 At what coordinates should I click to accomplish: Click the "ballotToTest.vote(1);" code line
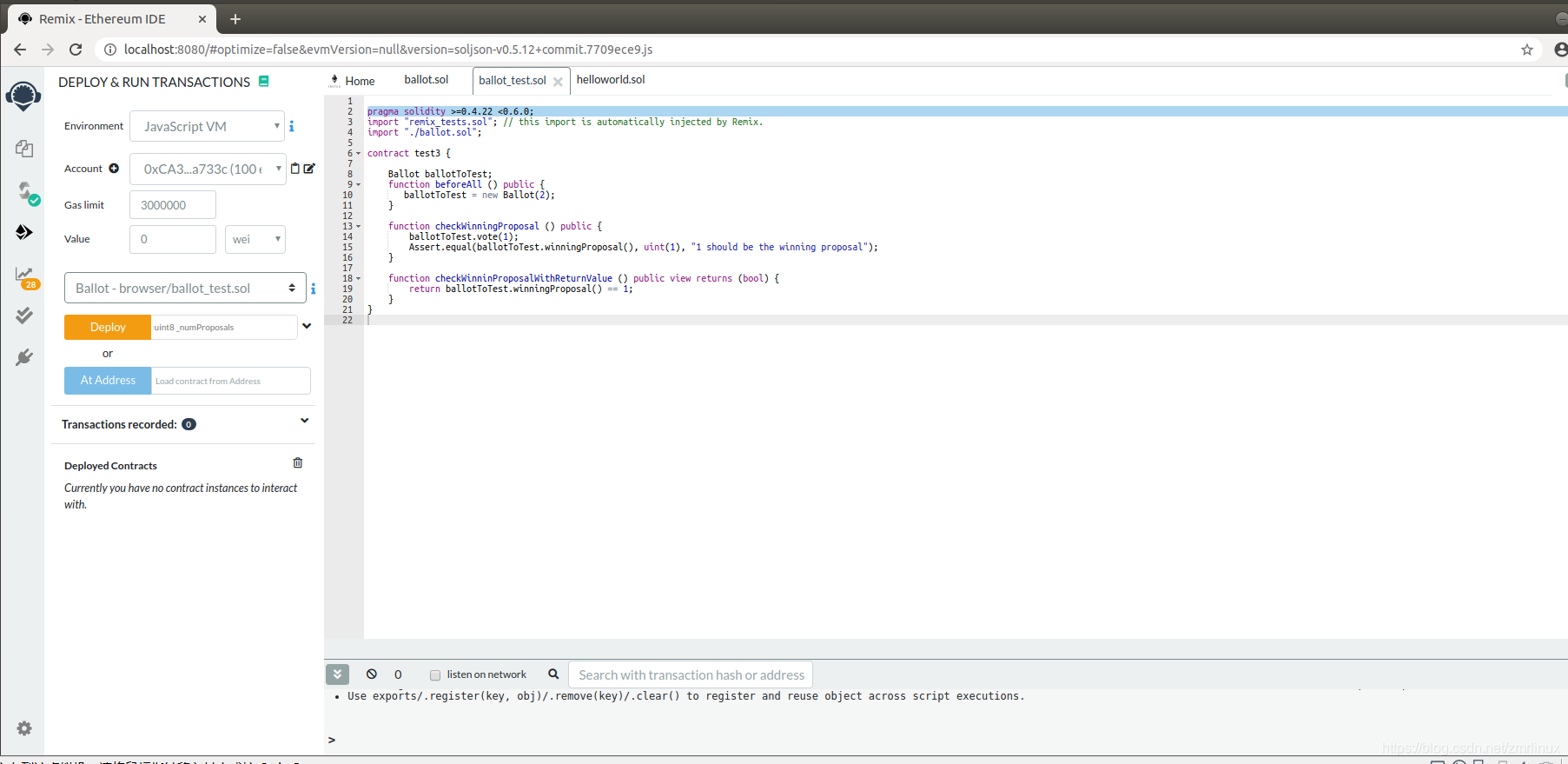point(463,236)
